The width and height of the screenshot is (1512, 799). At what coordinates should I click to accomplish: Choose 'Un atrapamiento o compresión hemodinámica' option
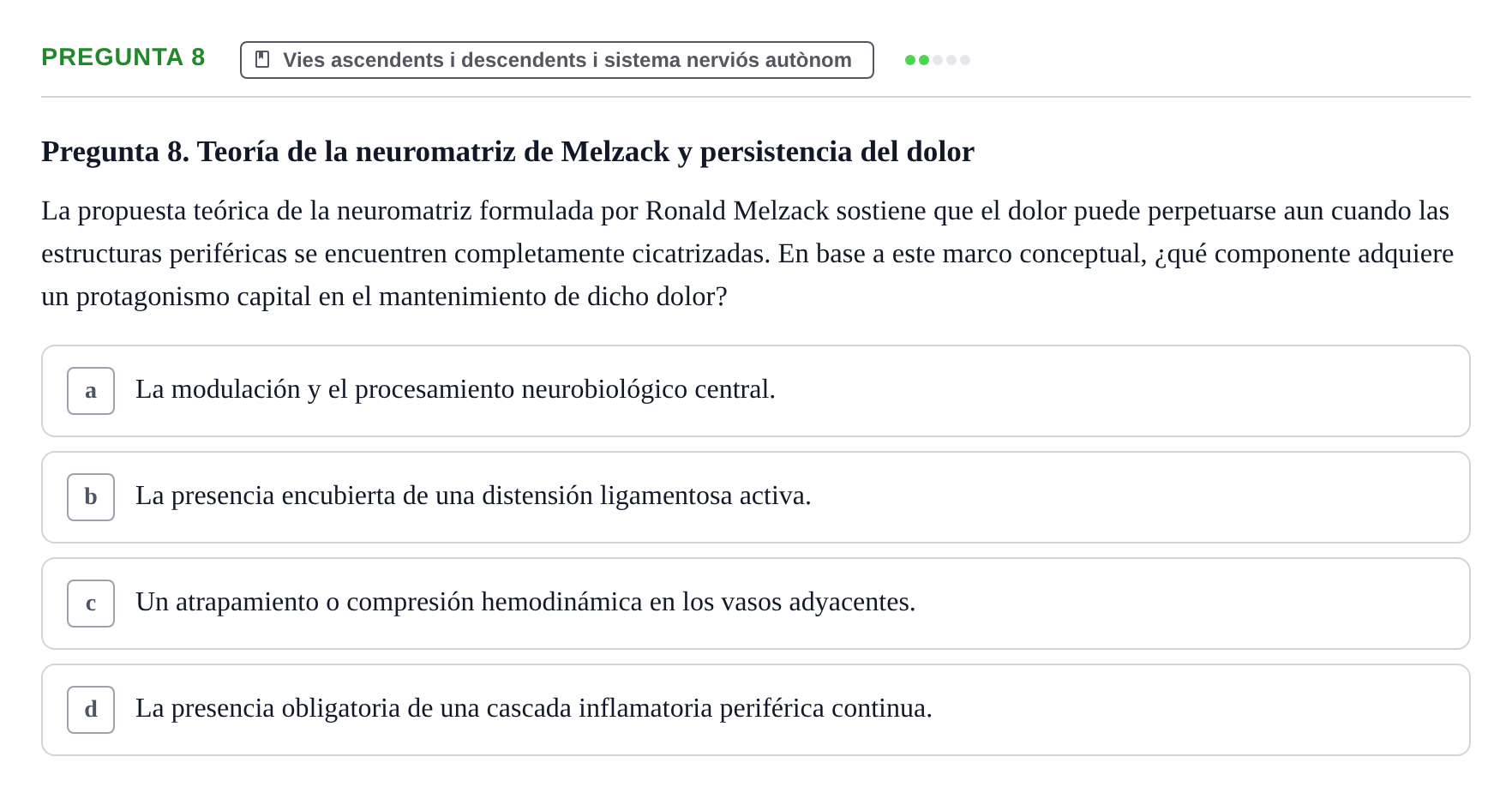(x=756, y=604)
